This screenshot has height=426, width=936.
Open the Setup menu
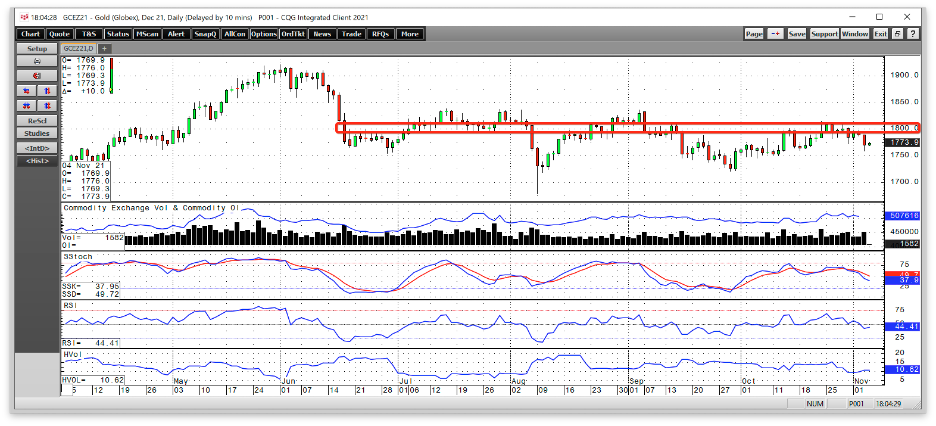[x=37, y=48]
